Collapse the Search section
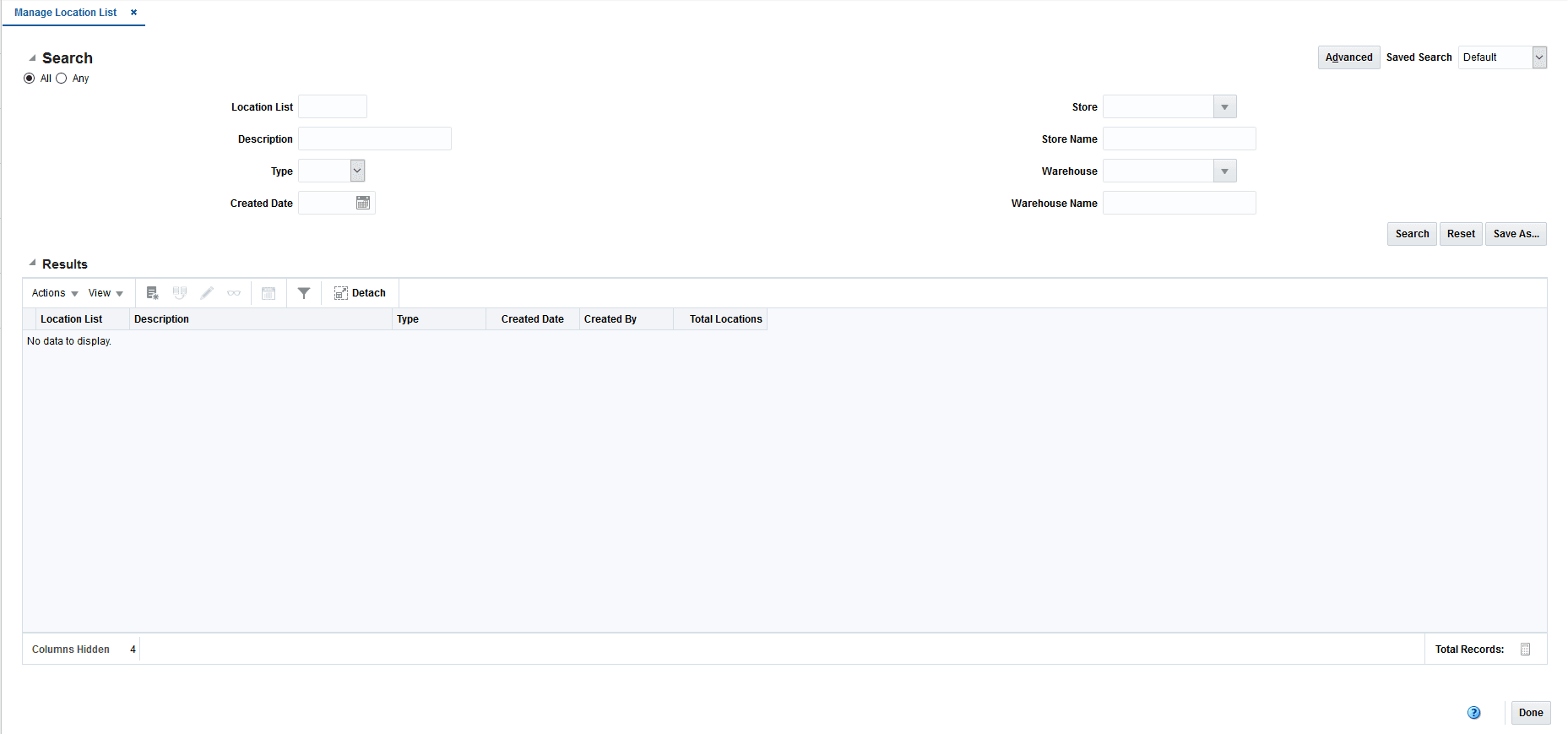1568x734 pixels. coord(32,58)
